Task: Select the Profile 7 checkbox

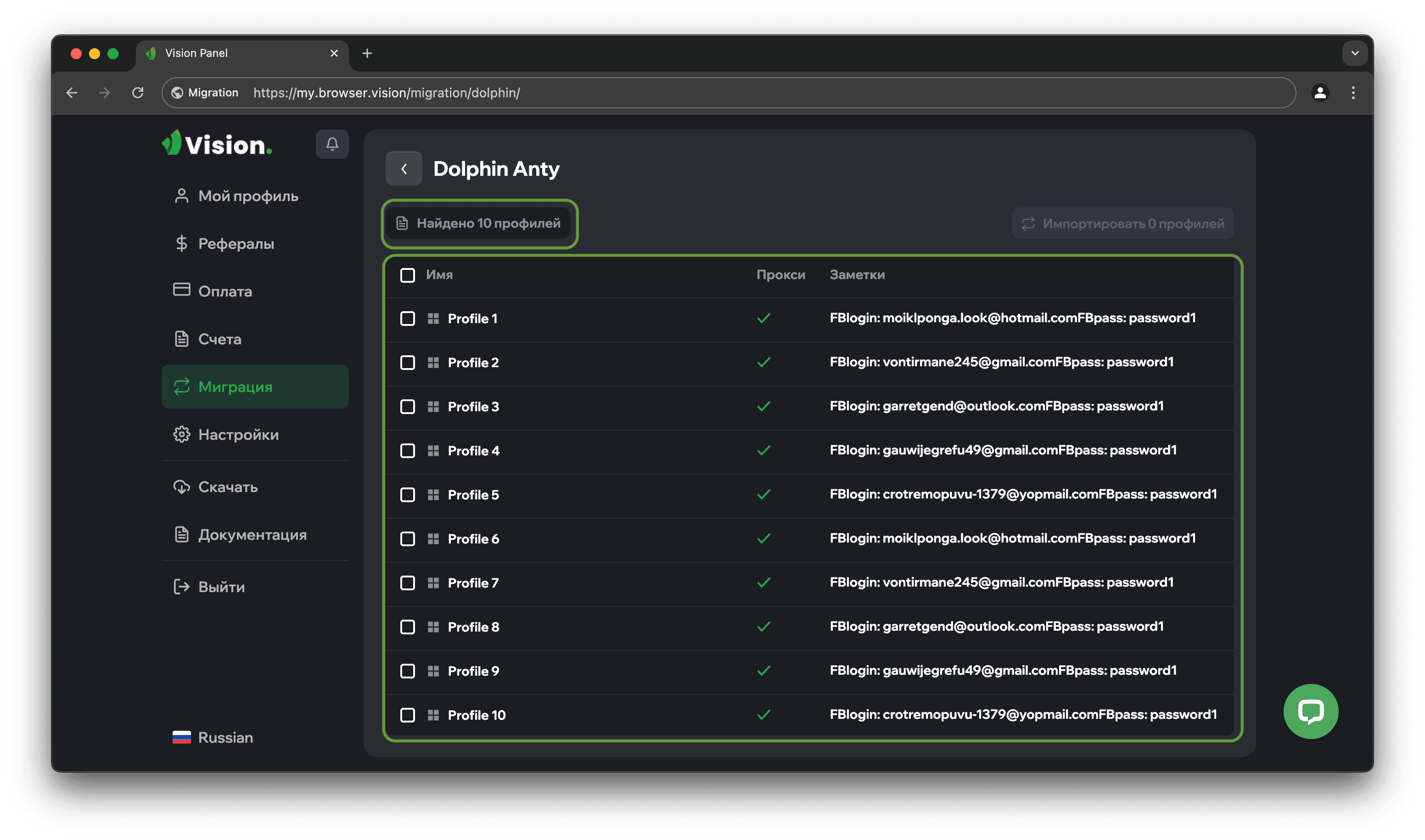Action: click(x=407, y=583)
